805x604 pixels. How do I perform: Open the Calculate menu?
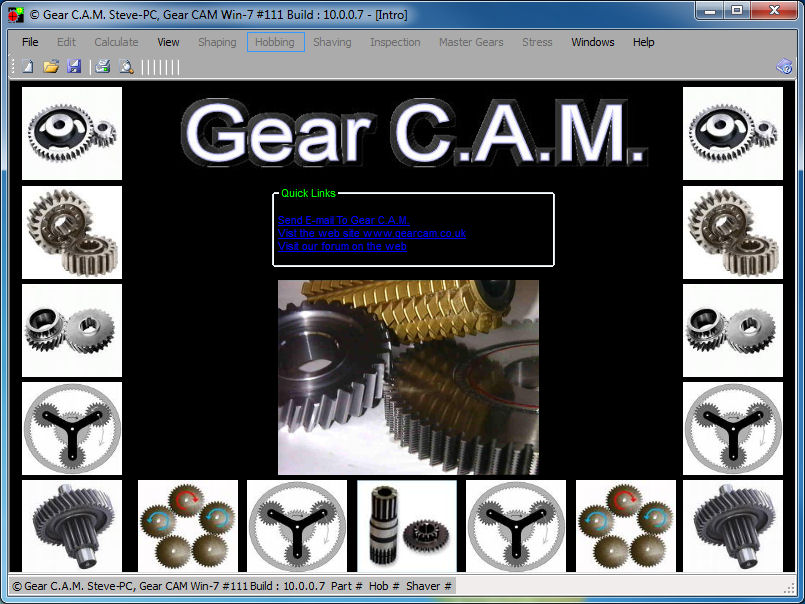117,42
